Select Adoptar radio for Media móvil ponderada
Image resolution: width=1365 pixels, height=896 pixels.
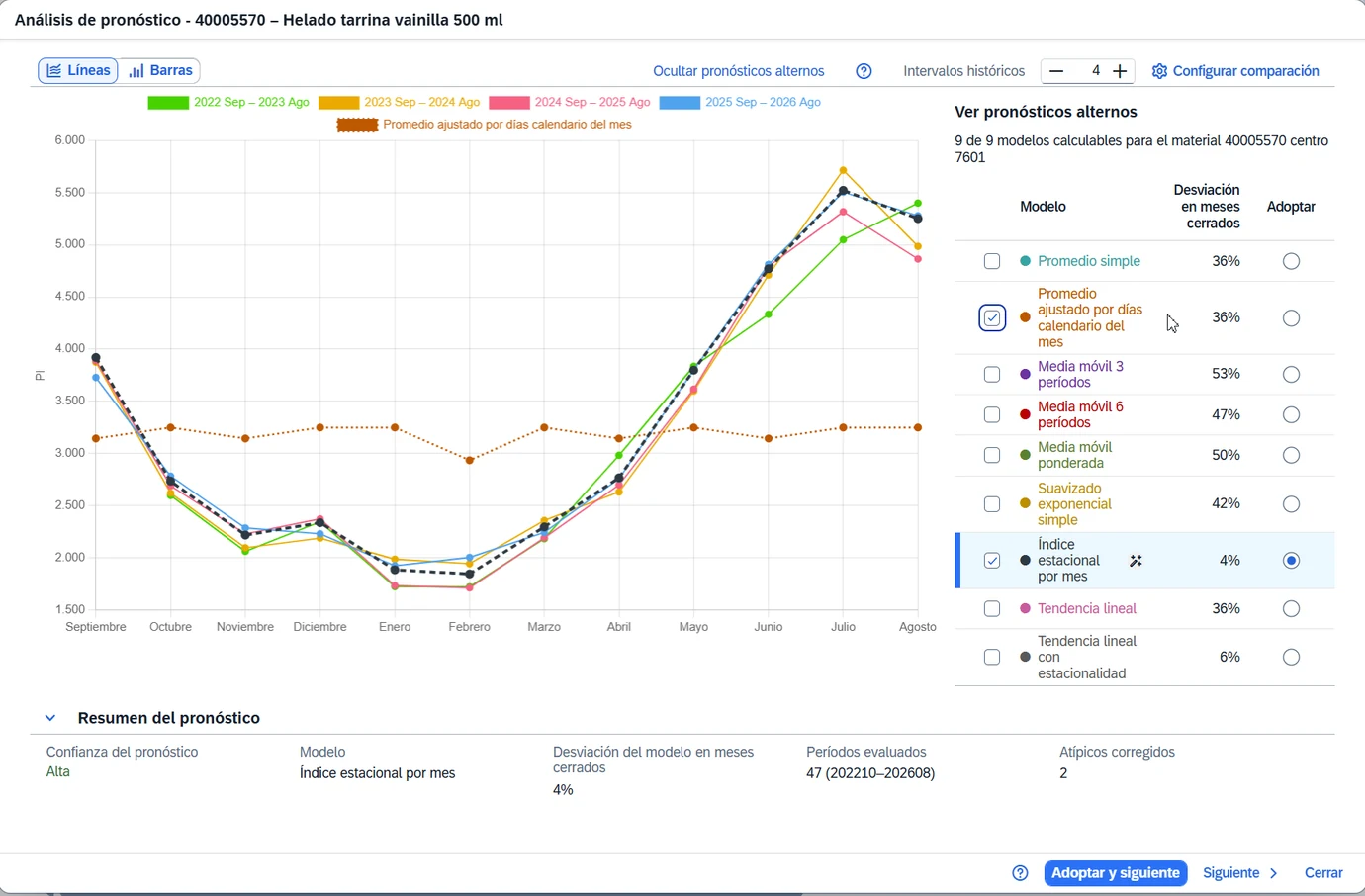(x=1291, y=455)
